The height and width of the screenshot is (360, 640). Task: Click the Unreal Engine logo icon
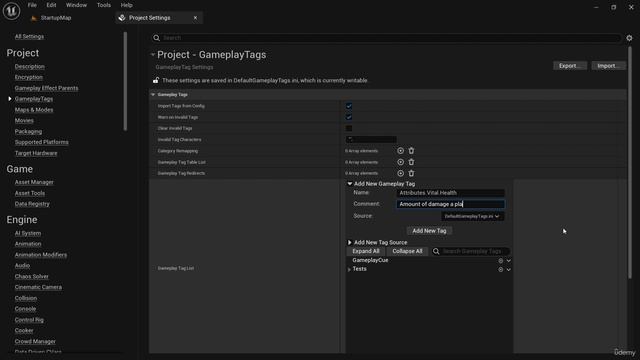tap(11, 11)
